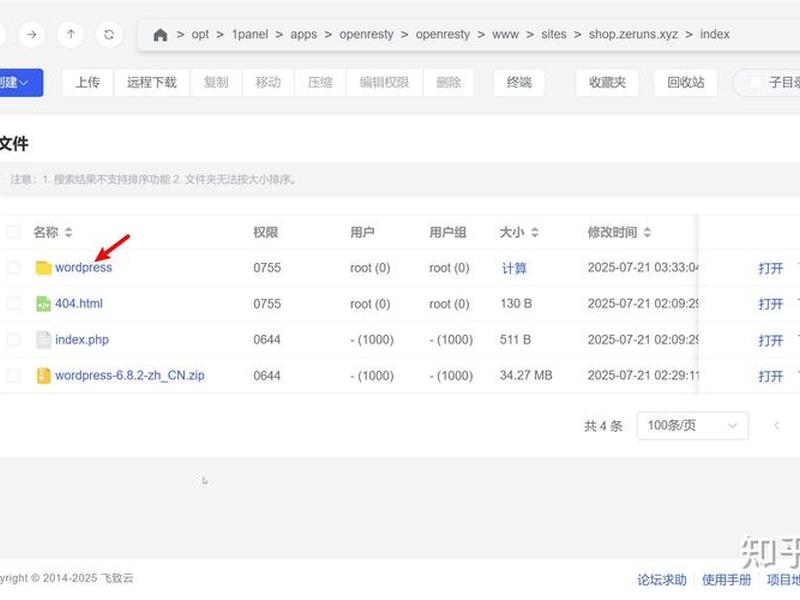Click 打开 in the index.php row
Viewport: 800px width, 600px height.
[x=770, y=340]
